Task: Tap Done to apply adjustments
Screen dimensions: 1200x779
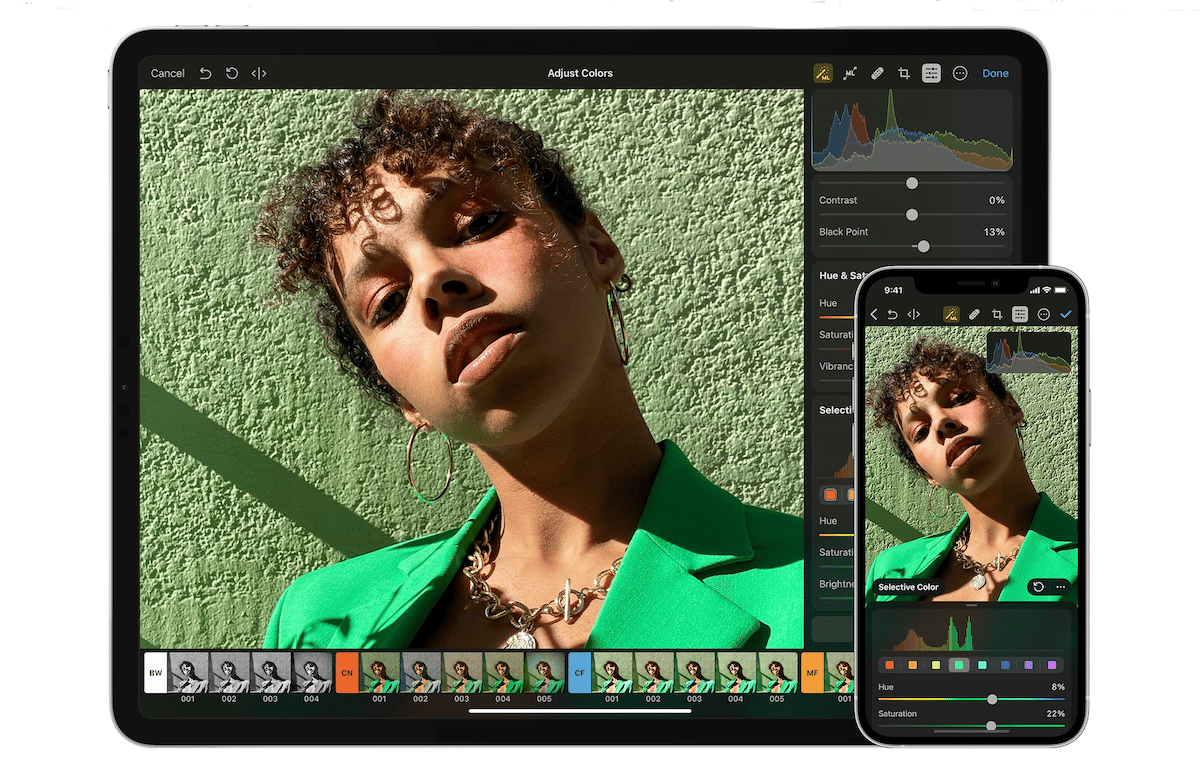Action: coord(995,73)
